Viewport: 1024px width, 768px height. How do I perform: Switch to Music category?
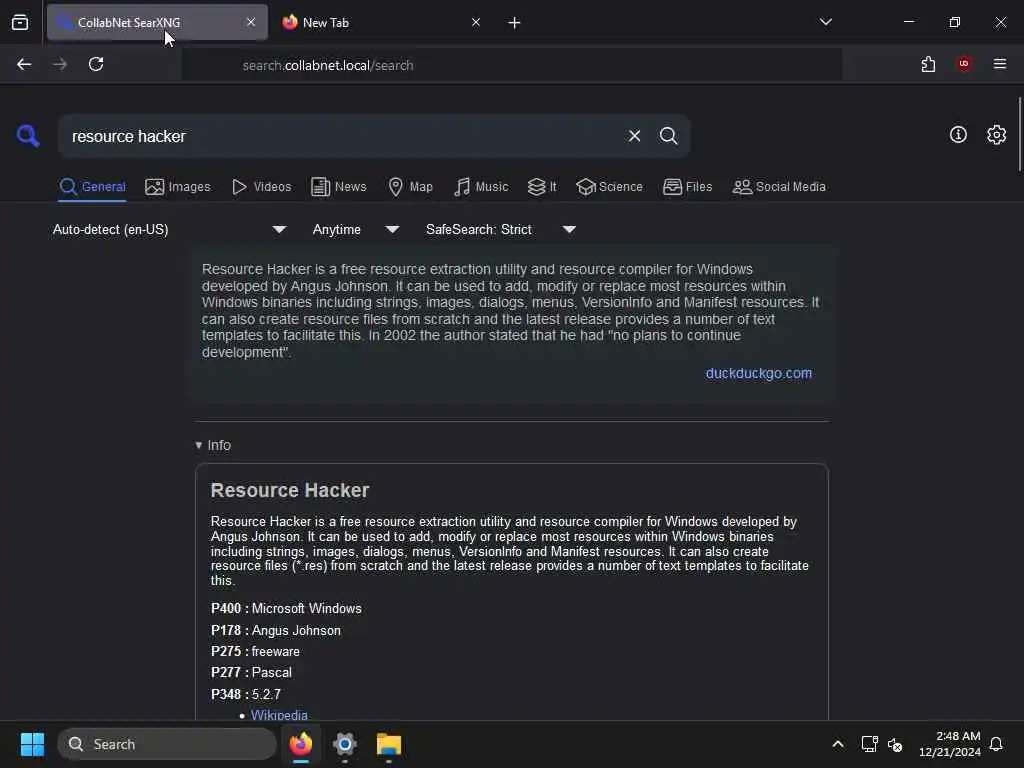481,187
